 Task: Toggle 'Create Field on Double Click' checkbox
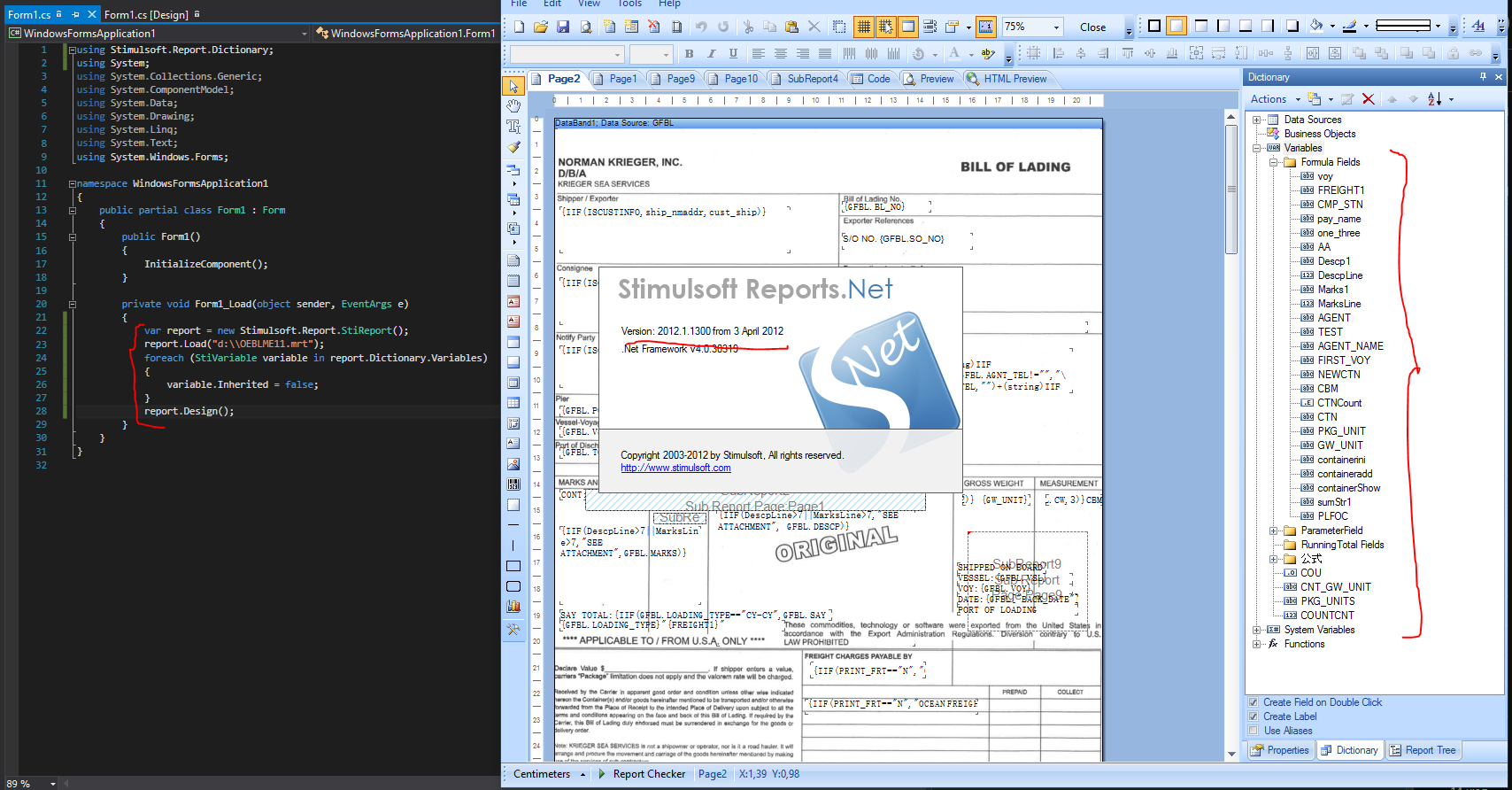(x=1253, y=702)
